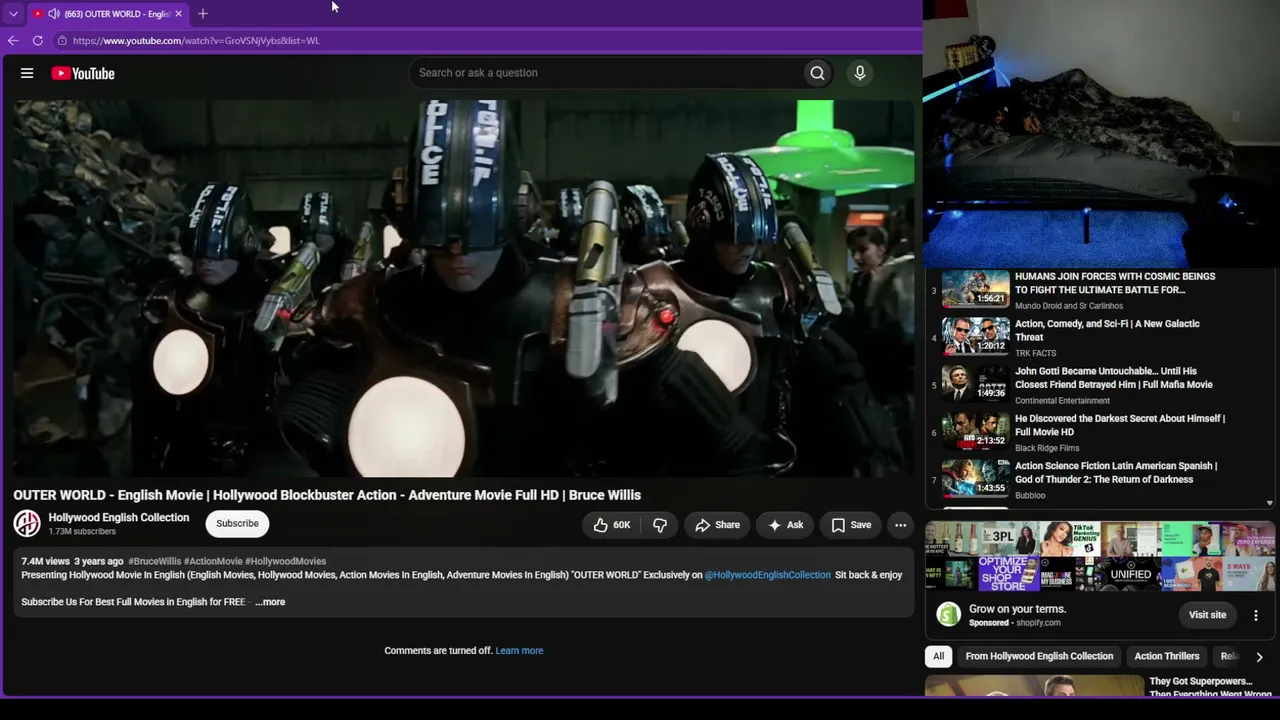Open title "He Discovered the Darkest Secret"

coord(1120,425)
